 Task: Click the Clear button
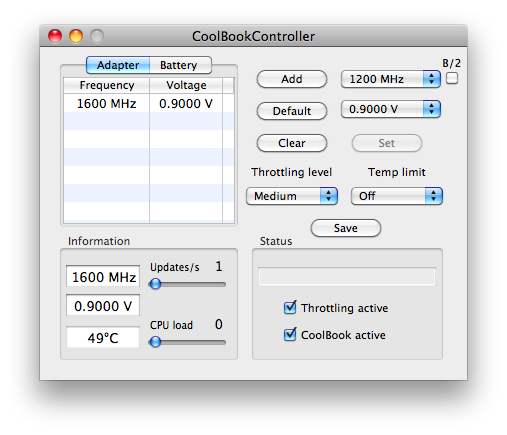coord(292,143)
